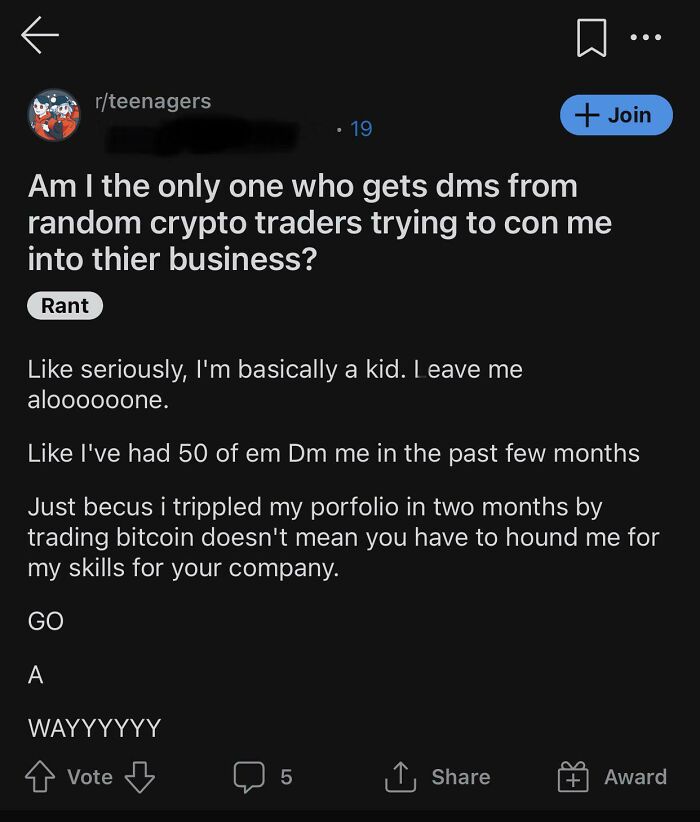
Task: Open the r/teenagers subreddit link
Action: point(150,100)
